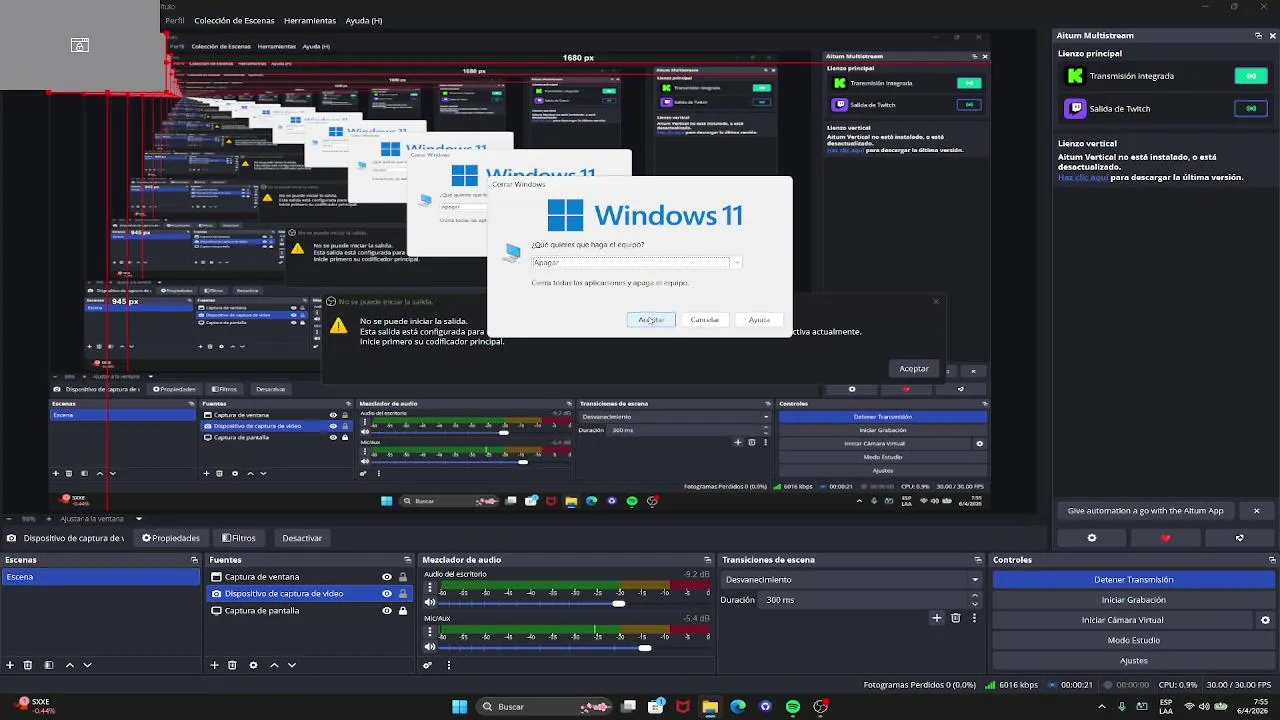Undock the Fuentes panel icon
The image size is (1280, 720).
[x=407, y=560]
